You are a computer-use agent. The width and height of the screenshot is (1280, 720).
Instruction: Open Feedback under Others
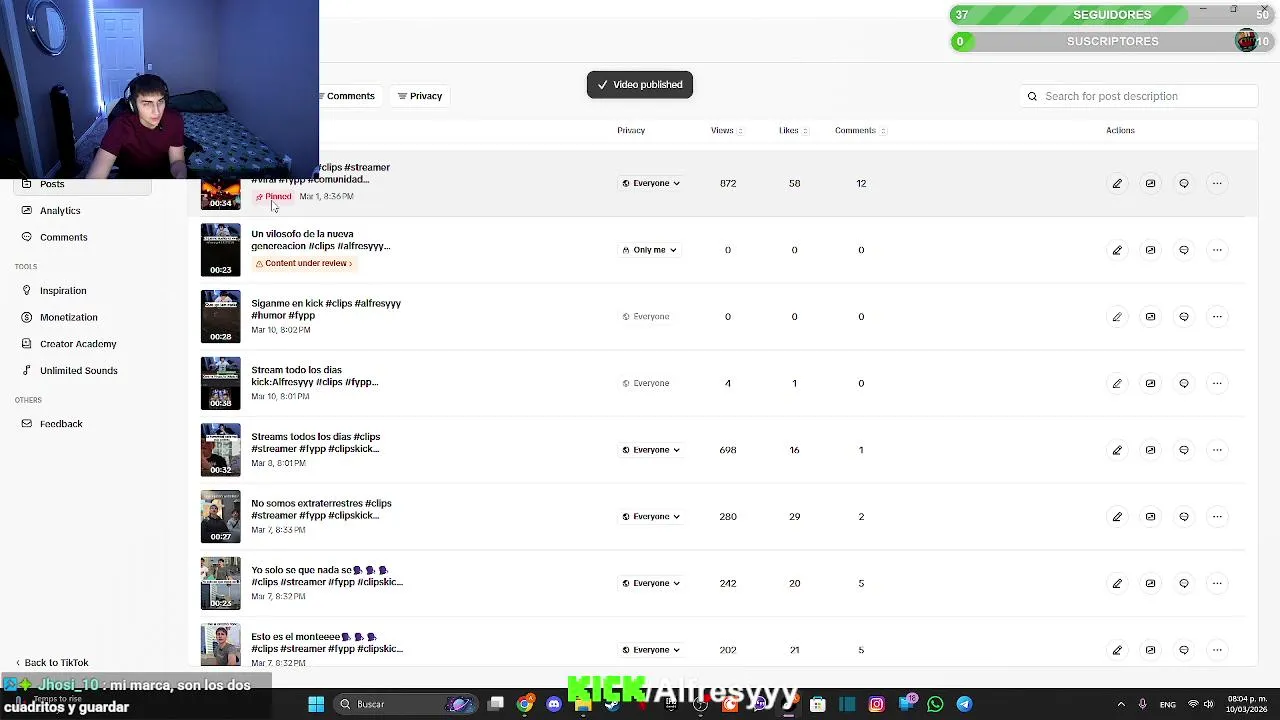click(x=61, y=424)
